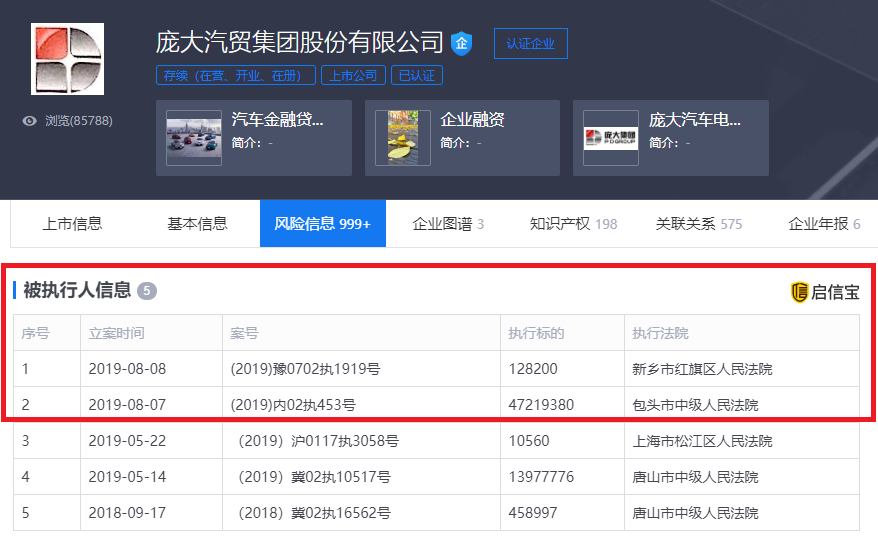The width and height of the screenshot is (878, 552).
Task: Switch to the 基本信息 tab
Action: pyautogui.click(x=197, y=224)
